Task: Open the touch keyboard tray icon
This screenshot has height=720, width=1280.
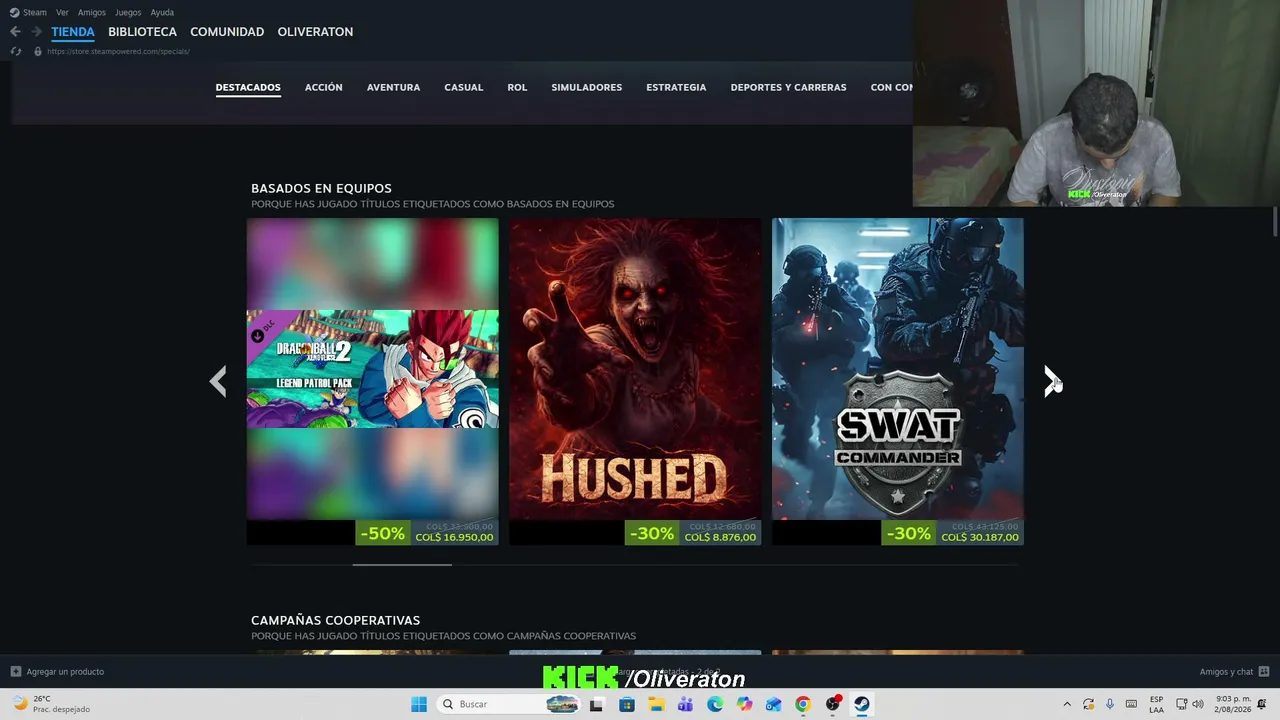Action: click(x=1132, y=704)
